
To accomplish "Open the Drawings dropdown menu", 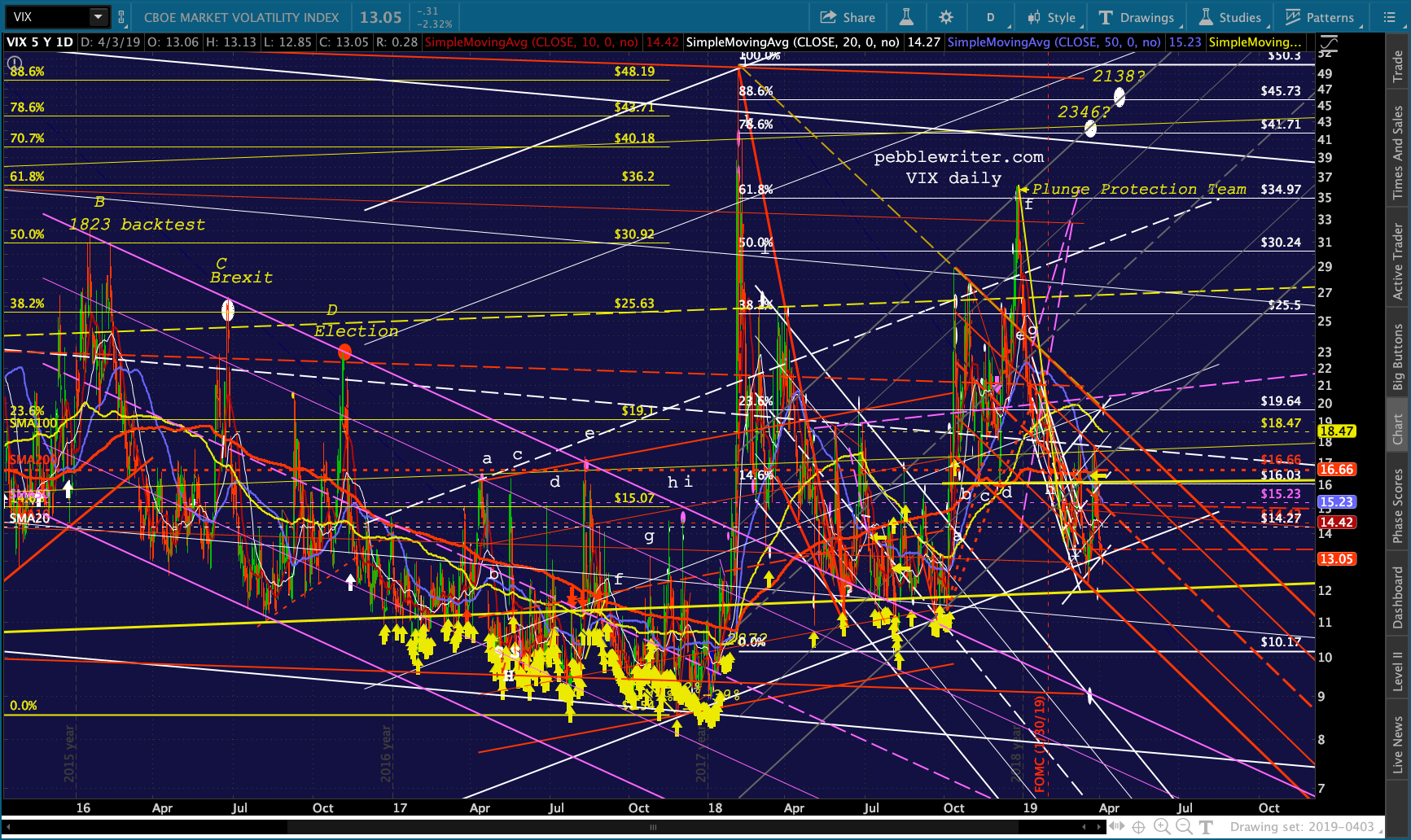I will [1136, 17].
